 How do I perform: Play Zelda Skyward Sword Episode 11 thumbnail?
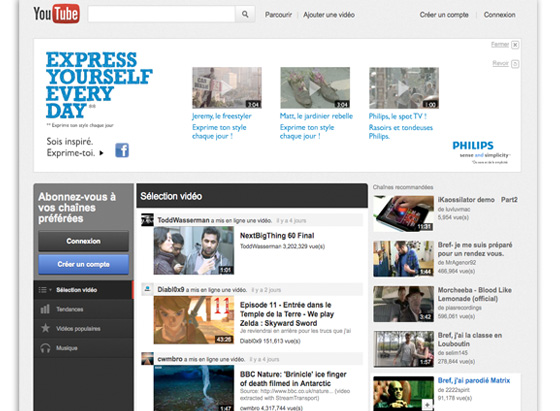(194, 320)
